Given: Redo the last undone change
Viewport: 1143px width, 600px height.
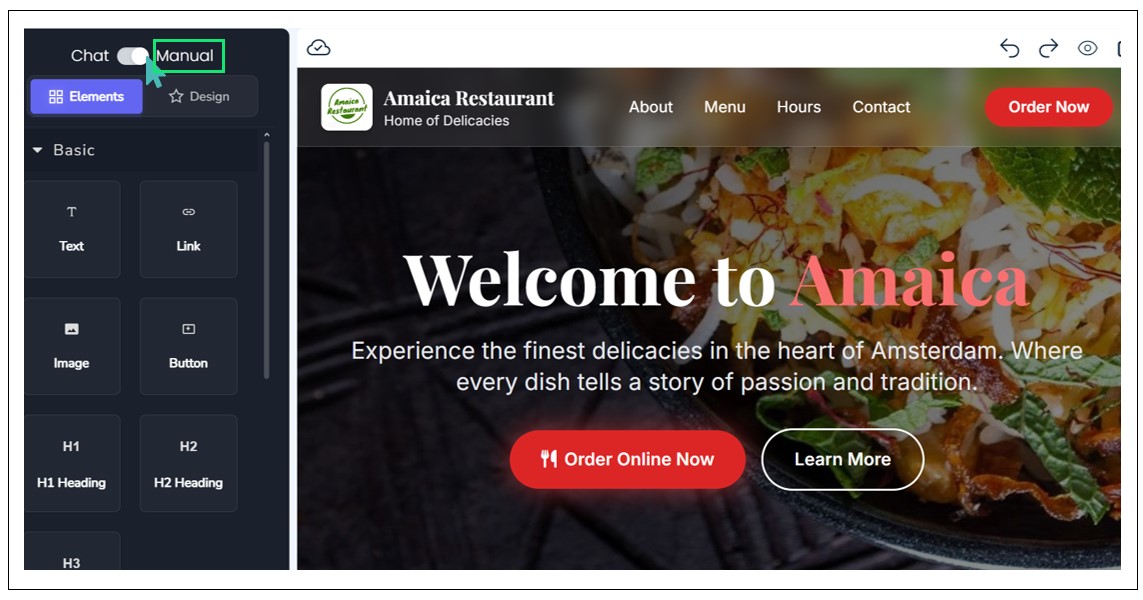Looking at the screenshot, I should (x=1048, y=48).
